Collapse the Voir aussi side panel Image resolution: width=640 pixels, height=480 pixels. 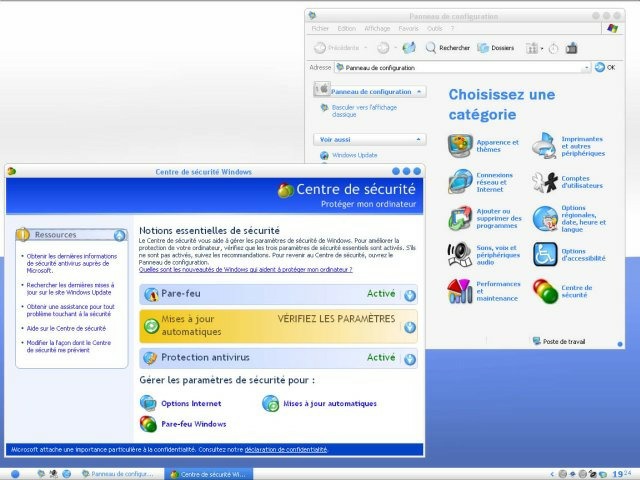coord(418,140)
